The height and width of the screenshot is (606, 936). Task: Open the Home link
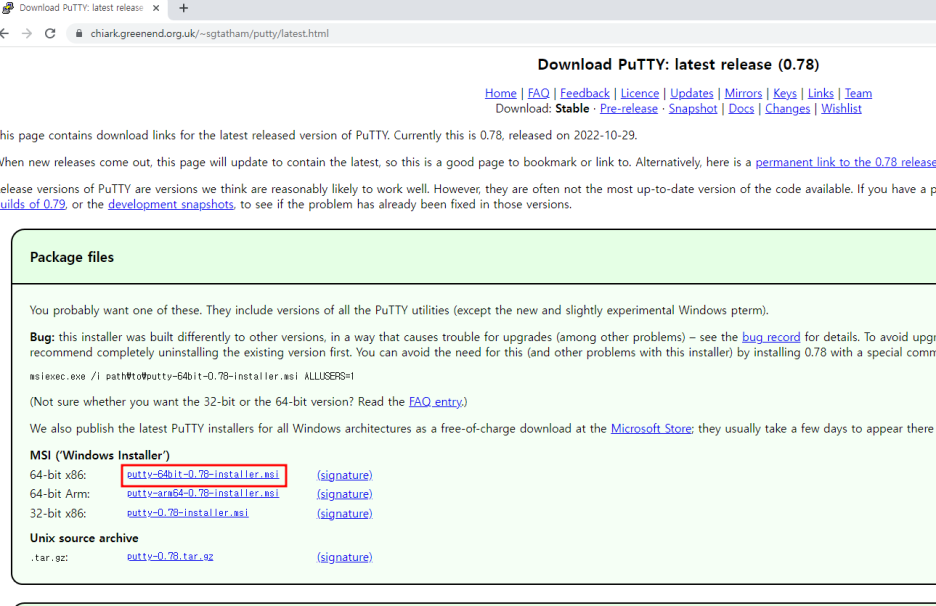500,93
